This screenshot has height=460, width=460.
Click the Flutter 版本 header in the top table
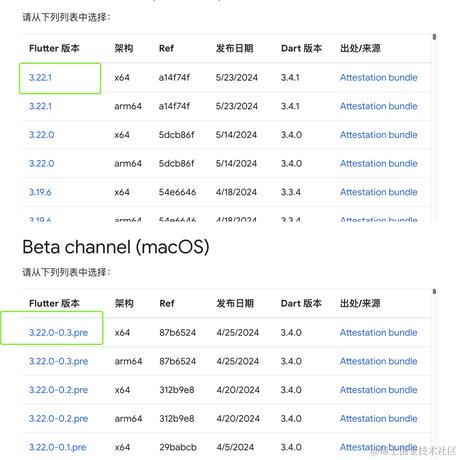coord(54,49)
